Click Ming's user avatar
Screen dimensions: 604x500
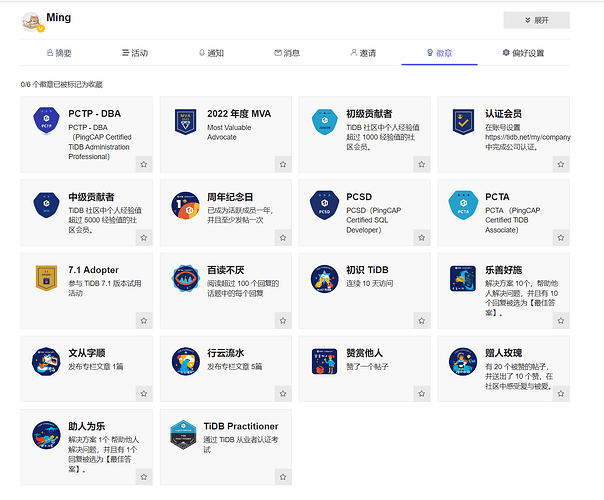[x=32, y=22]
